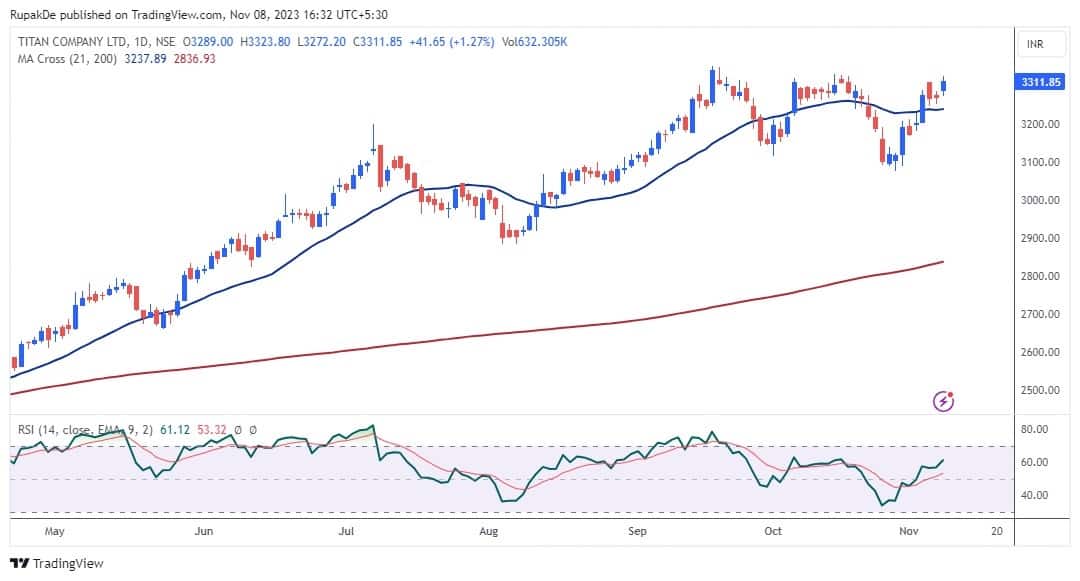Click the May label on time axis
The width and height of the screenshot is (1080, 581).
(x=54, y=531)
